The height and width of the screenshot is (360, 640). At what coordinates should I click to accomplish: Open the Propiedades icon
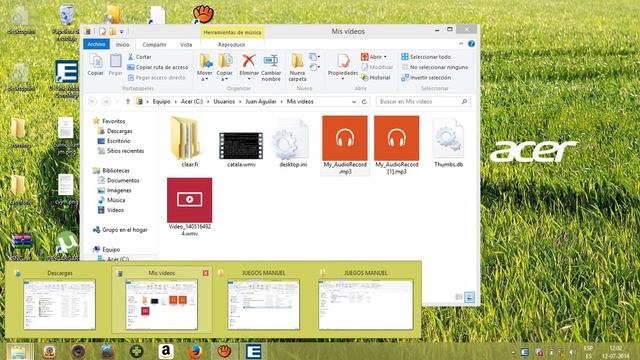coord(343,61)
